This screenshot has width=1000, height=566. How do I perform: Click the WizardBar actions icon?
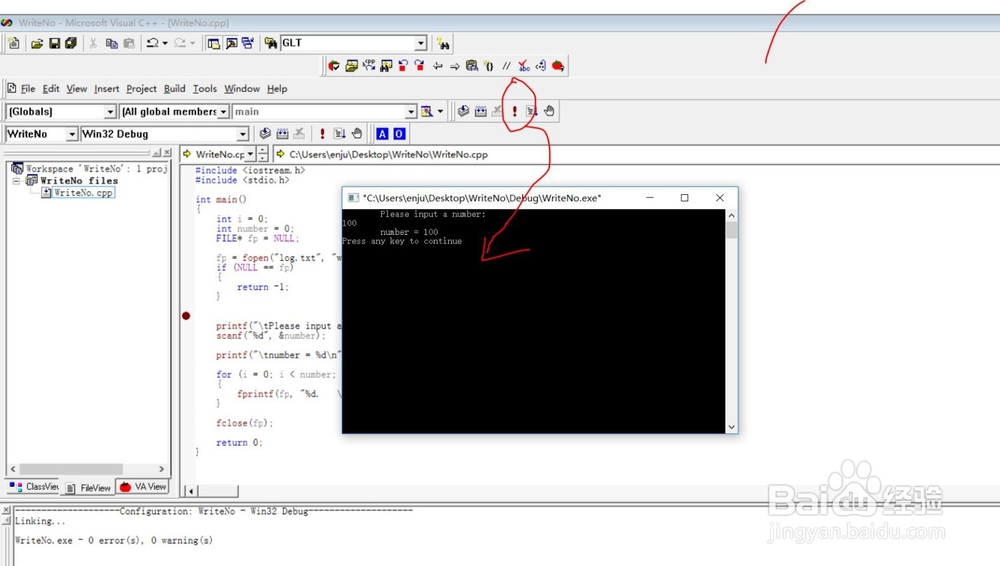pyautogui.click(x=427, y=112)
